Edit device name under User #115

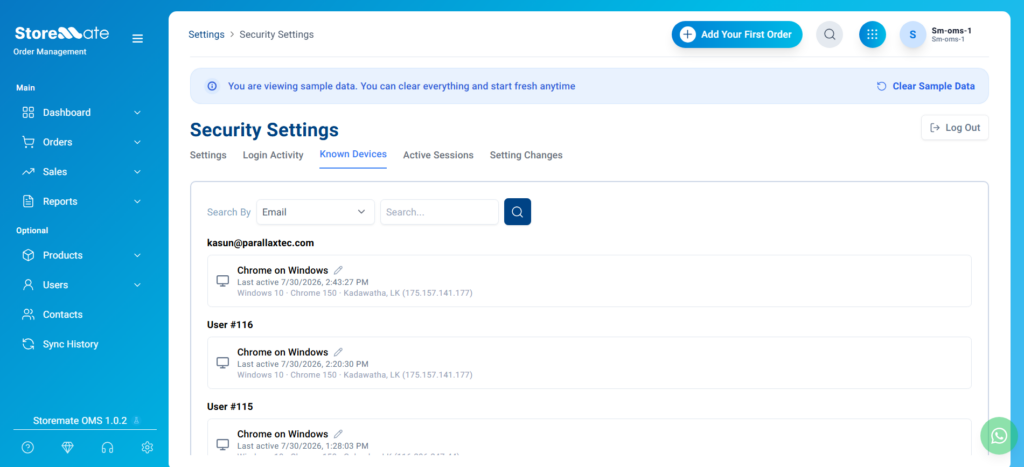point(338,434)
